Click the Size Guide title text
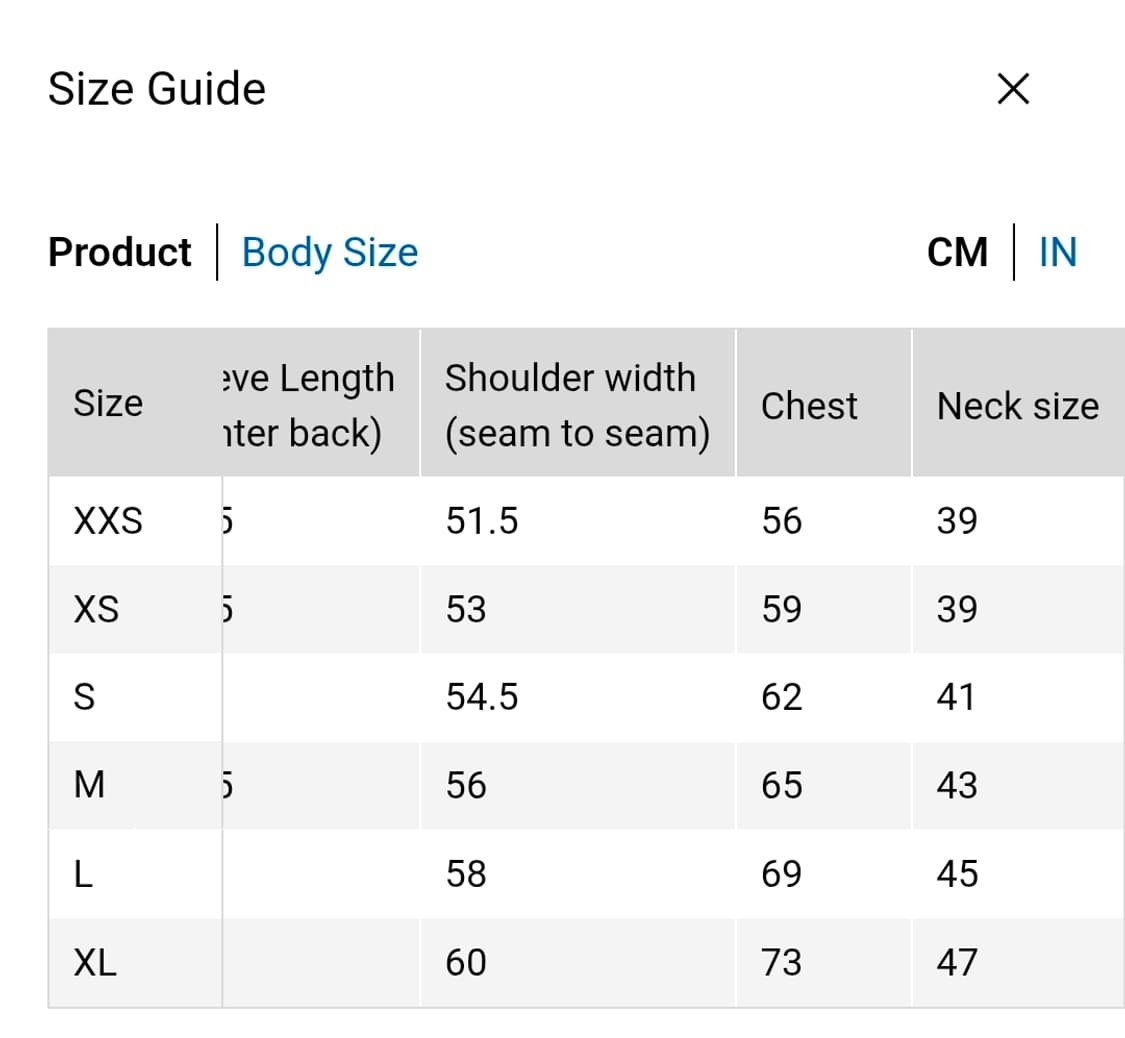 tap(157, 89)
